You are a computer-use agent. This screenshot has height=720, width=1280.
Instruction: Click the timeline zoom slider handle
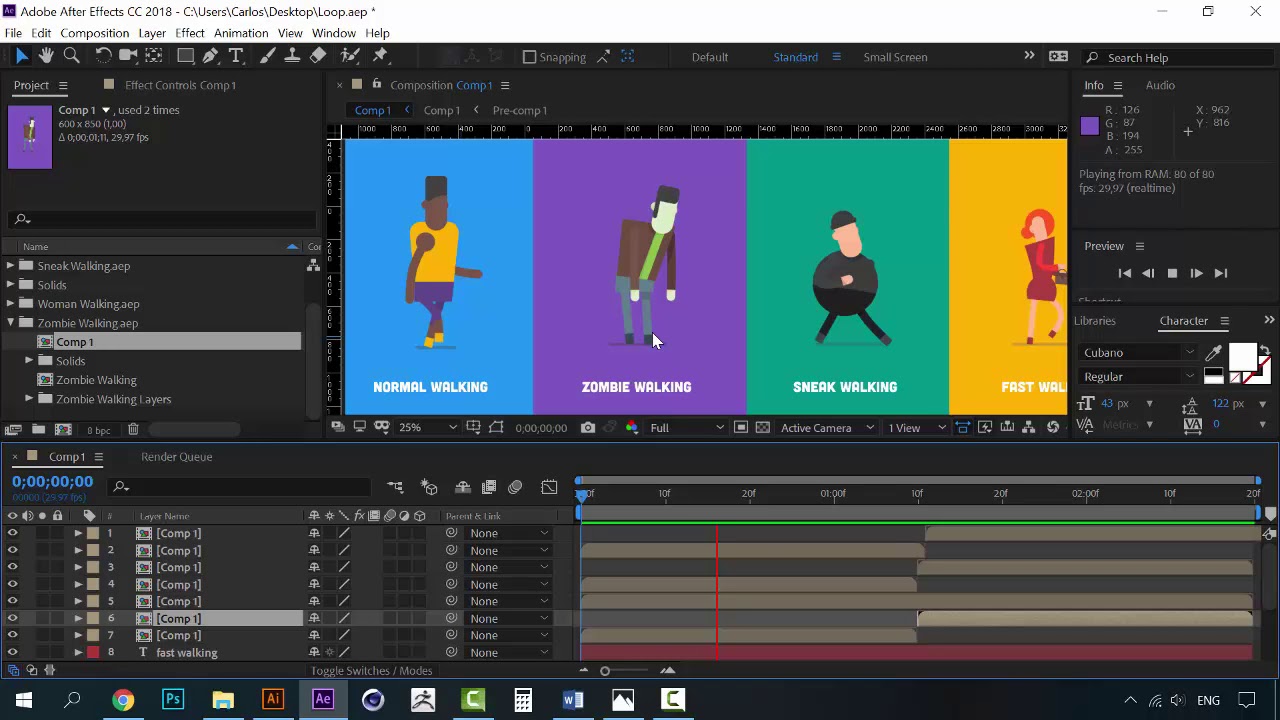pos(605,671)
